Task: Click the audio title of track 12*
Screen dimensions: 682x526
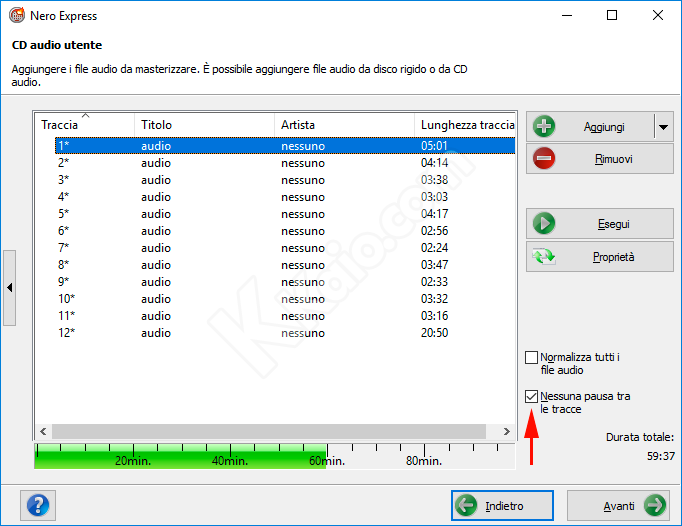Action: click(156, 333)
